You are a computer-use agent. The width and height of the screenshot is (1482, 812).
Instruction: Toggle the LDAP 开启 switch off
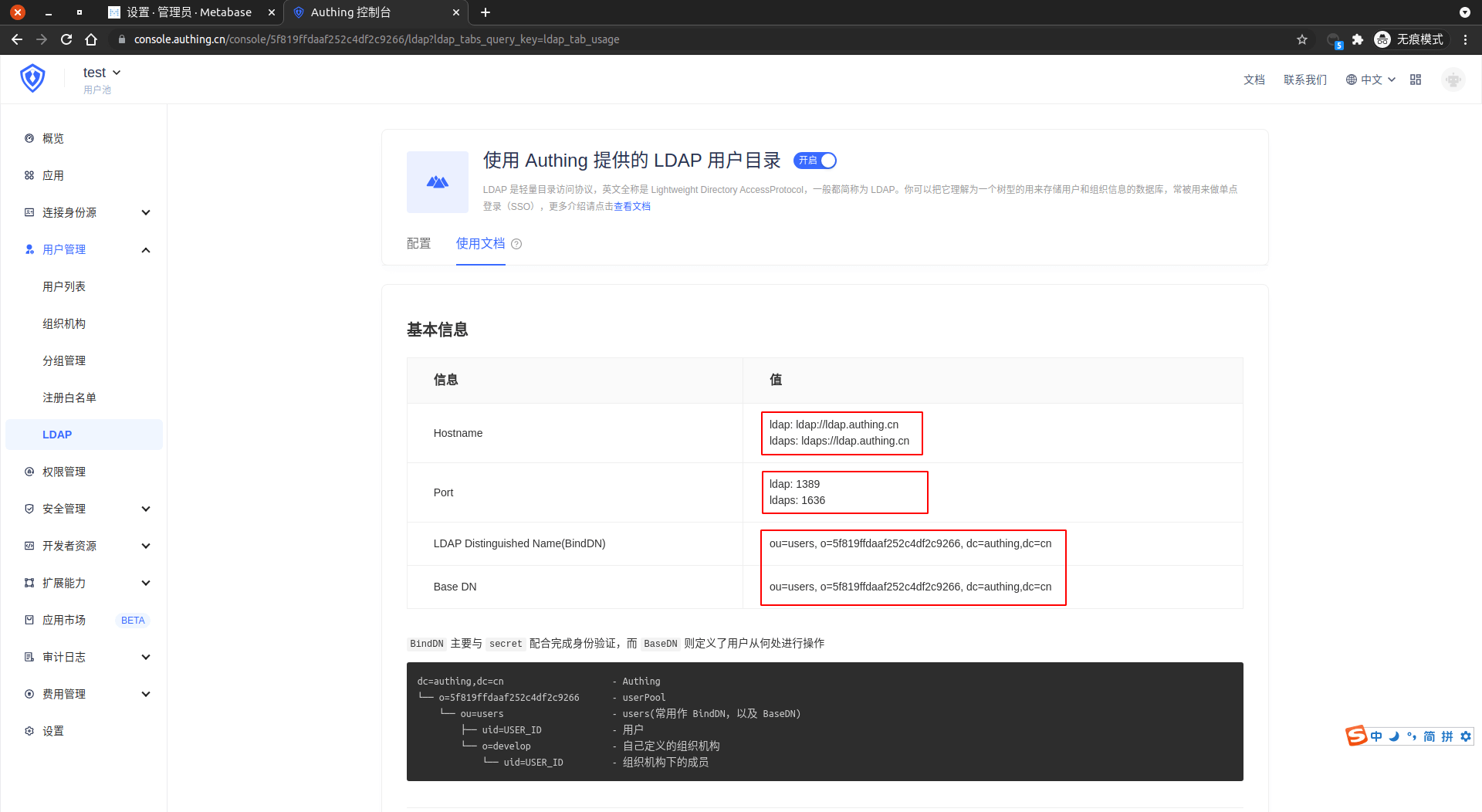coord(815,161)
